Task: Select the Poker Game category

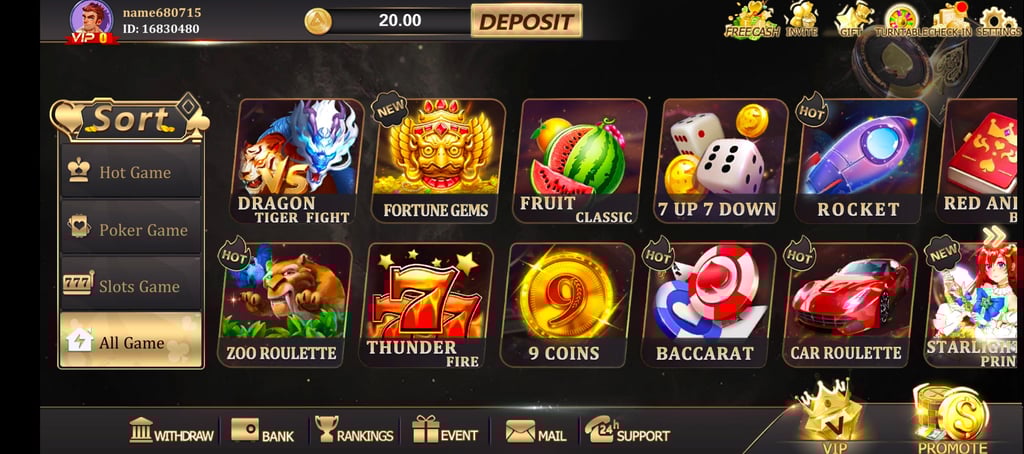Action: (131, 229)
